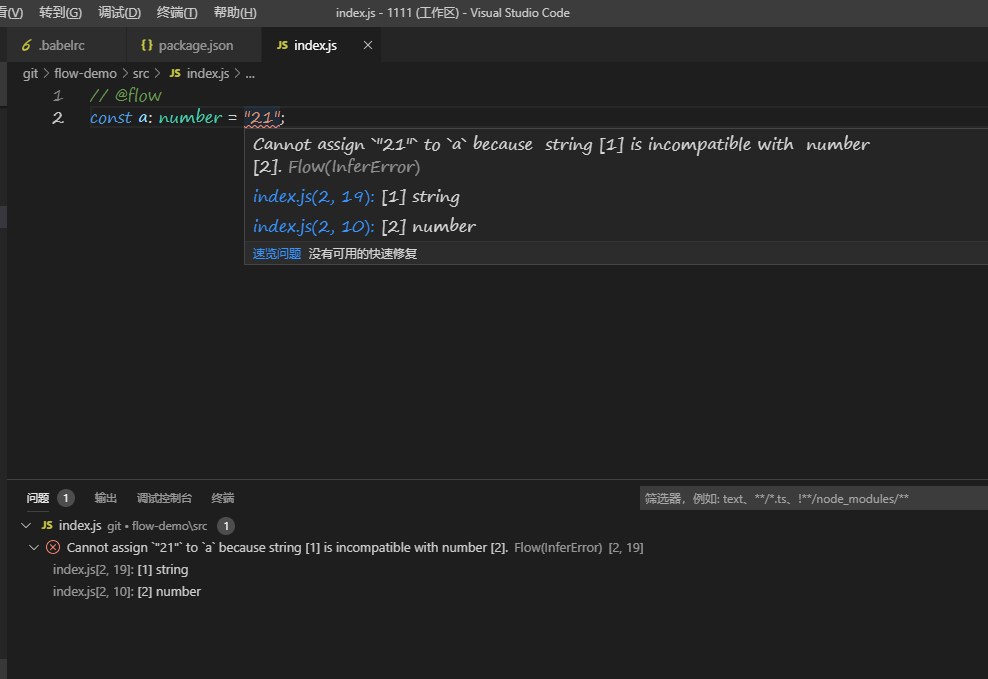Image resolution: width=988 pixels, height=679 pixels.
Task: Focus the problems filter input field
Action: tap(810, 498)
